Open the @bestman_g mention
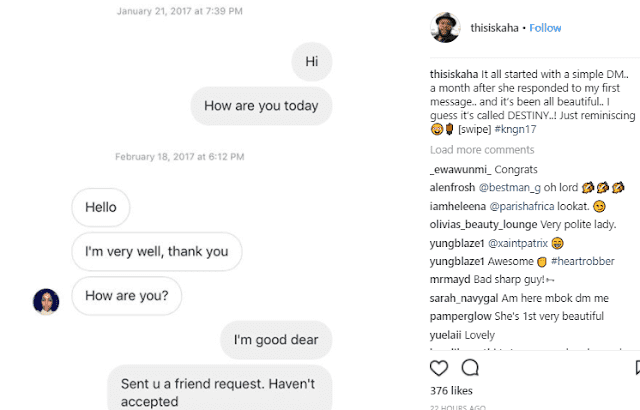Viewport: 640px width, 410px height. 510,187
